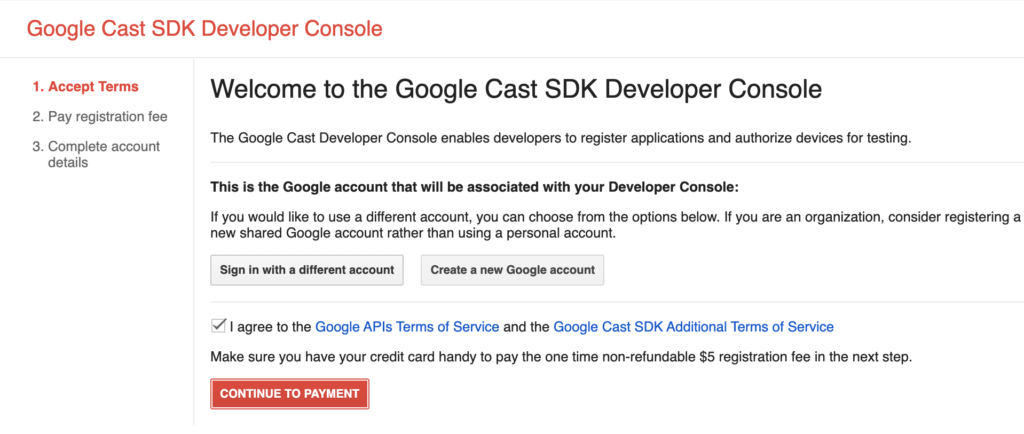The image size is (1024, 434).
Task: Untick the terms of service agreement checkbox
Action: pyautogui.click(x=218, y=326)
